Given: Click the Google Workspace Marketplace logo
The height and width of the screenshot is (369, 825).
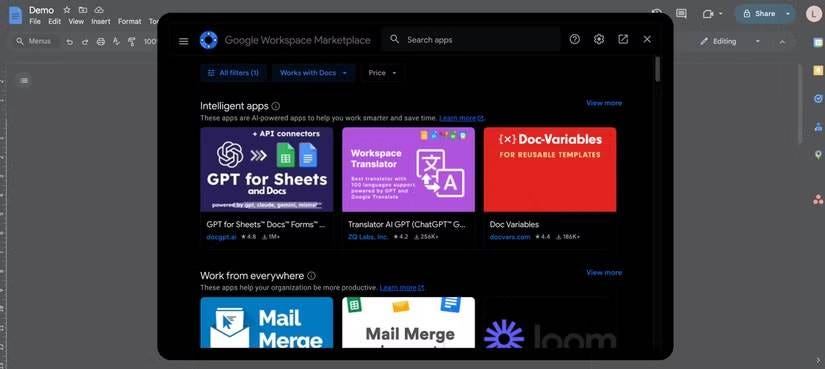Looking at the screenshot, I should [x=209, y=40].
